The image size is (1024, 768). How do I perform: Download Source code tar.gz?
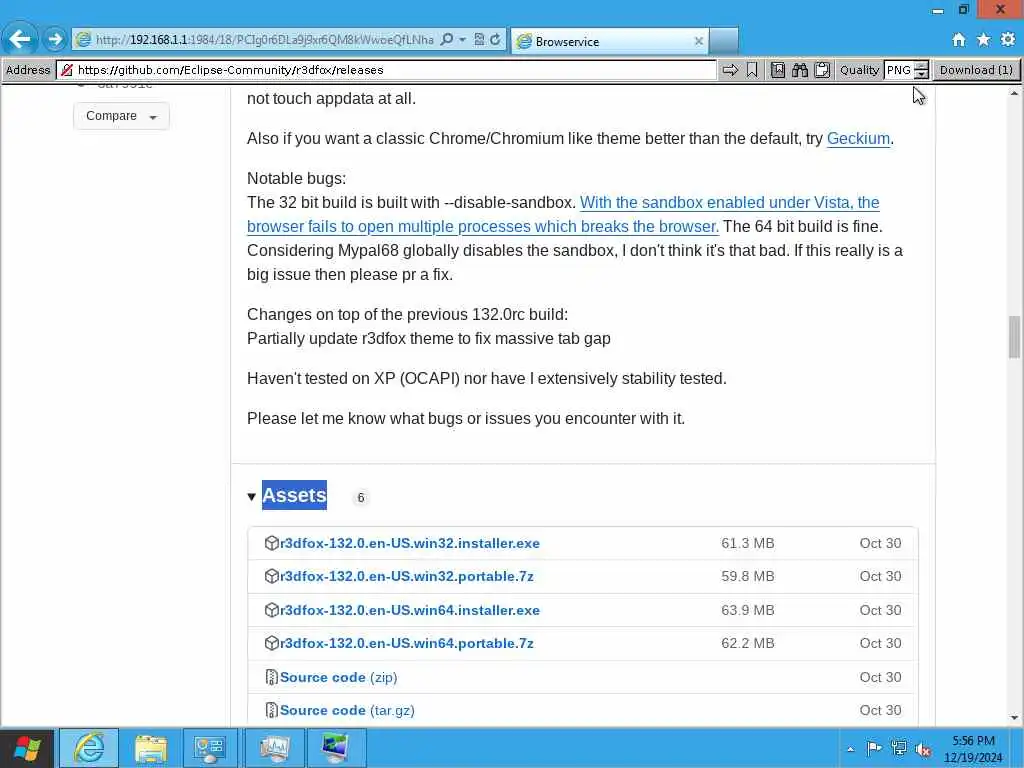[x=347, y=710]
